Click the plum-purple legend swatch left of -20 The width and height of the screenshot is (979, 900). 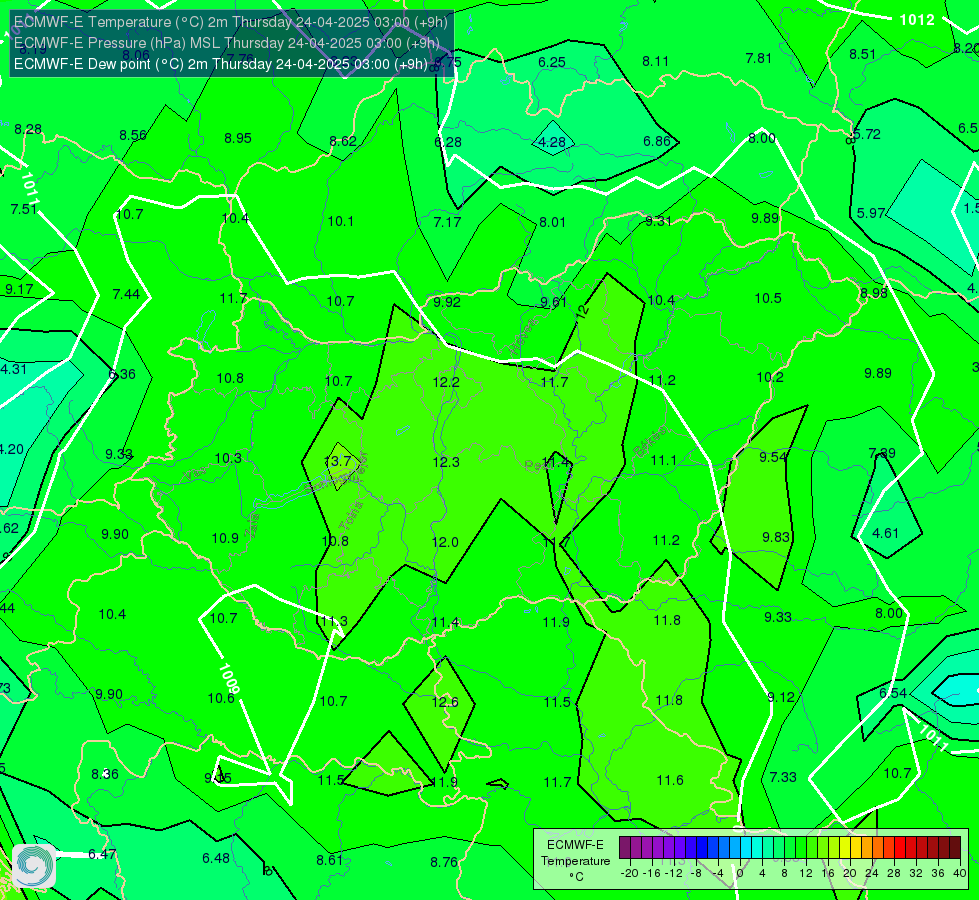(625, 848)
